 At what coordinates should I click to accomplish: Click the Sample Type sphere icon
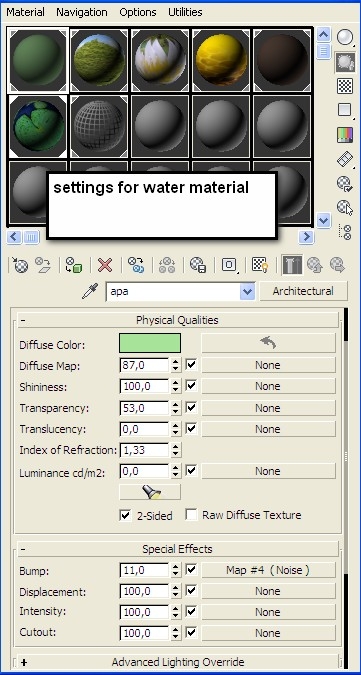pos(345,38)
